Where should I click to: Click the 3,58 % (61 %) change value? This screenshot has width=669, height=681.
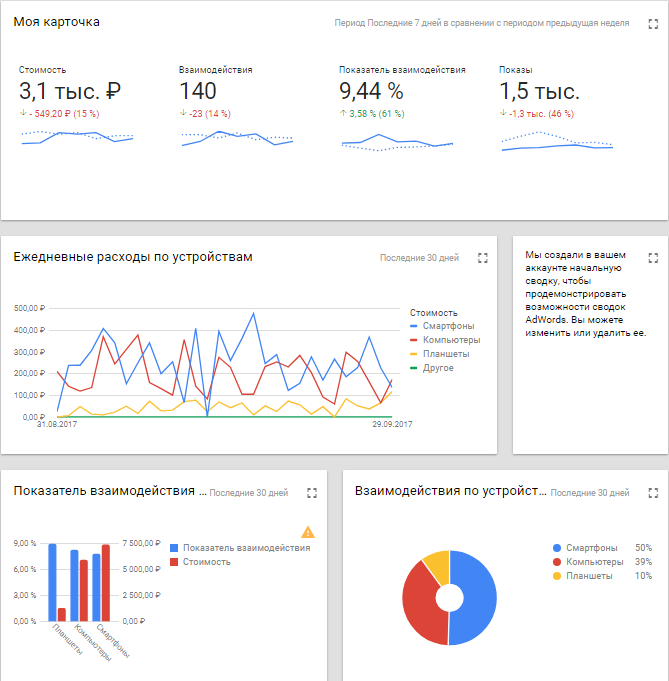pyautogui.click(x=377, y=114)
